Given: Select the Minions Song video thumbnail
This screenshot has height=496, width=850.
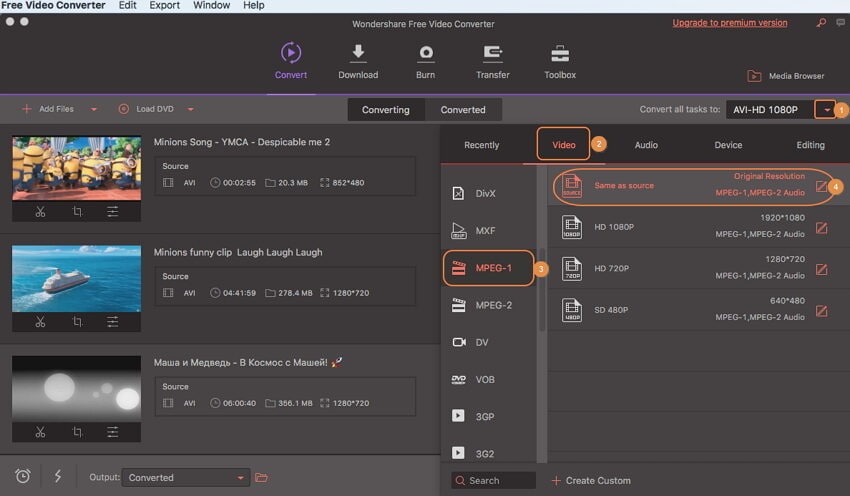Looking at the screenshot, I should point(76,168).
